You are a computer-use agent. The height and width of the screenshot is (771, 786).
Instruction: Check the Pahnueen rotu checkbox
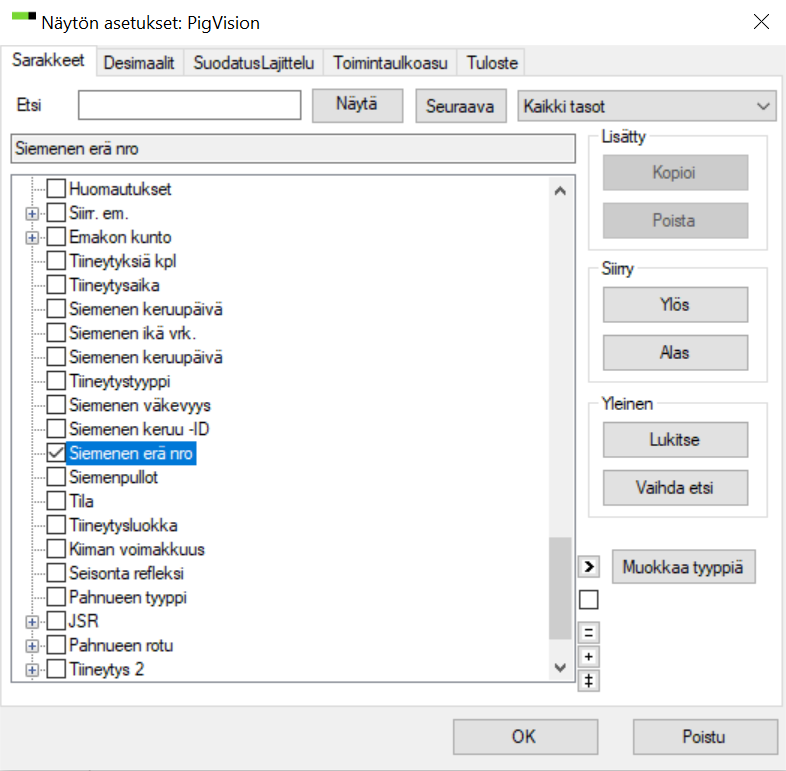click(x=56, y=645)
